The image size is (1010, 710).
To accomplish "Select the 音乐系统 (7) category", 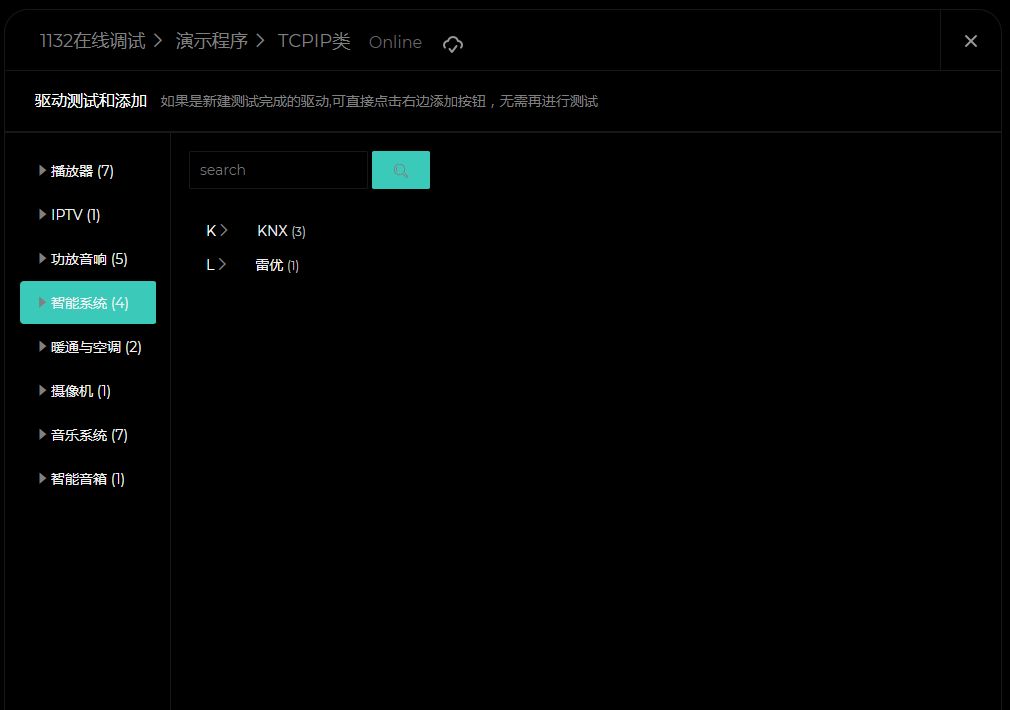I will 88,435.
